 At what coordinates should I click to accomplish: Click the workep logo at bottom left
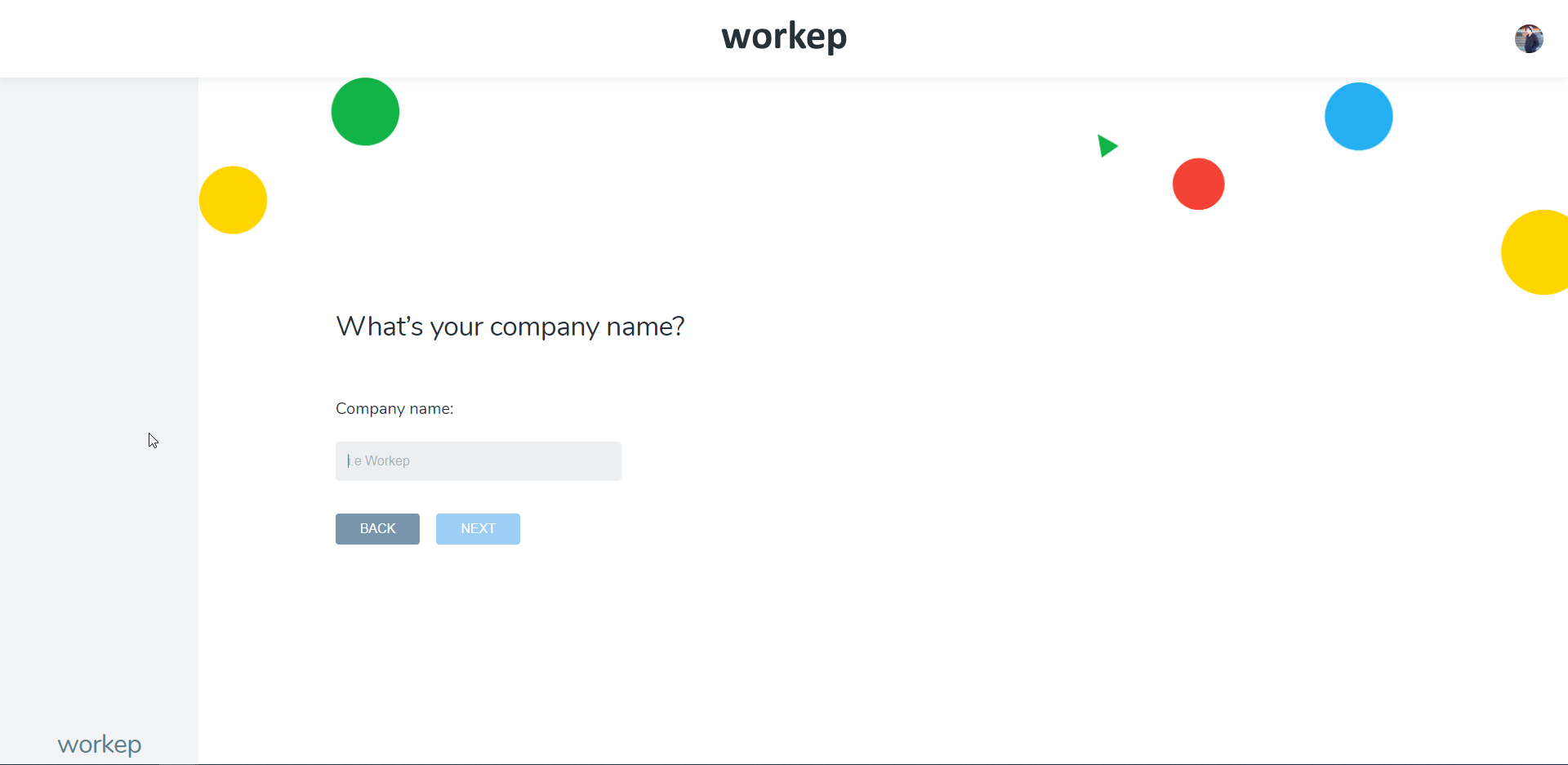coord(100,744)
